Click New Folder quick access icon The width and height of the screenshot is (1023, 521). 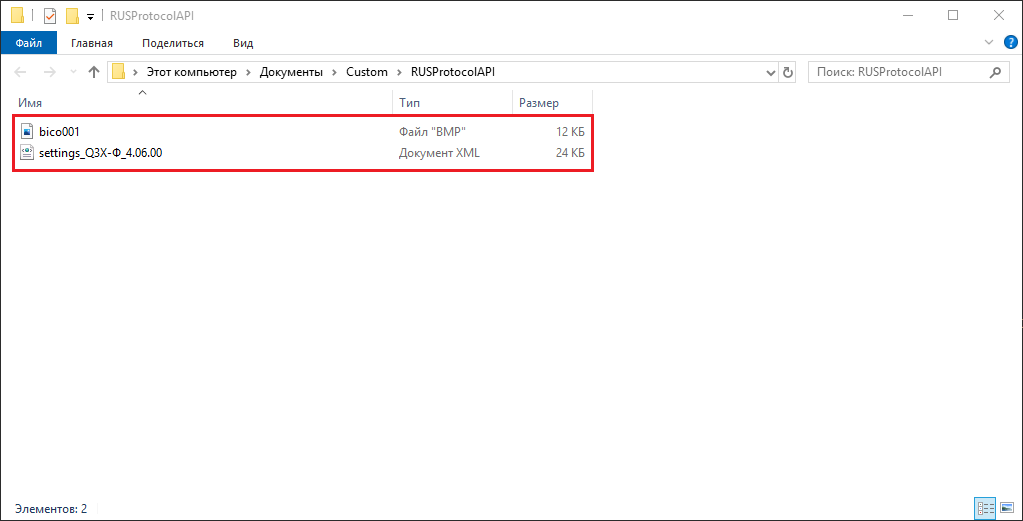72,16
